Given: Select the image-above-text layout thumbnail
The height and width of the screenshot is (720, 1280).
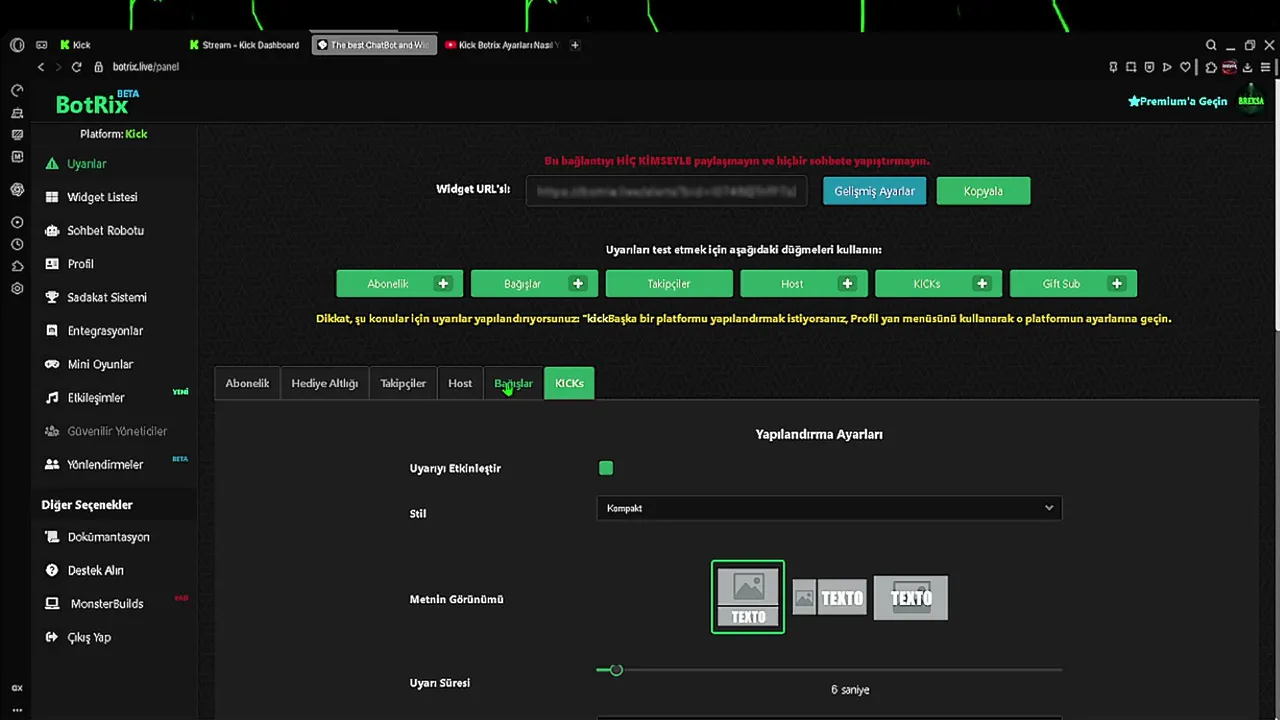Looking at the screenshot, I should pyautogui.click(x=748, y=597).
